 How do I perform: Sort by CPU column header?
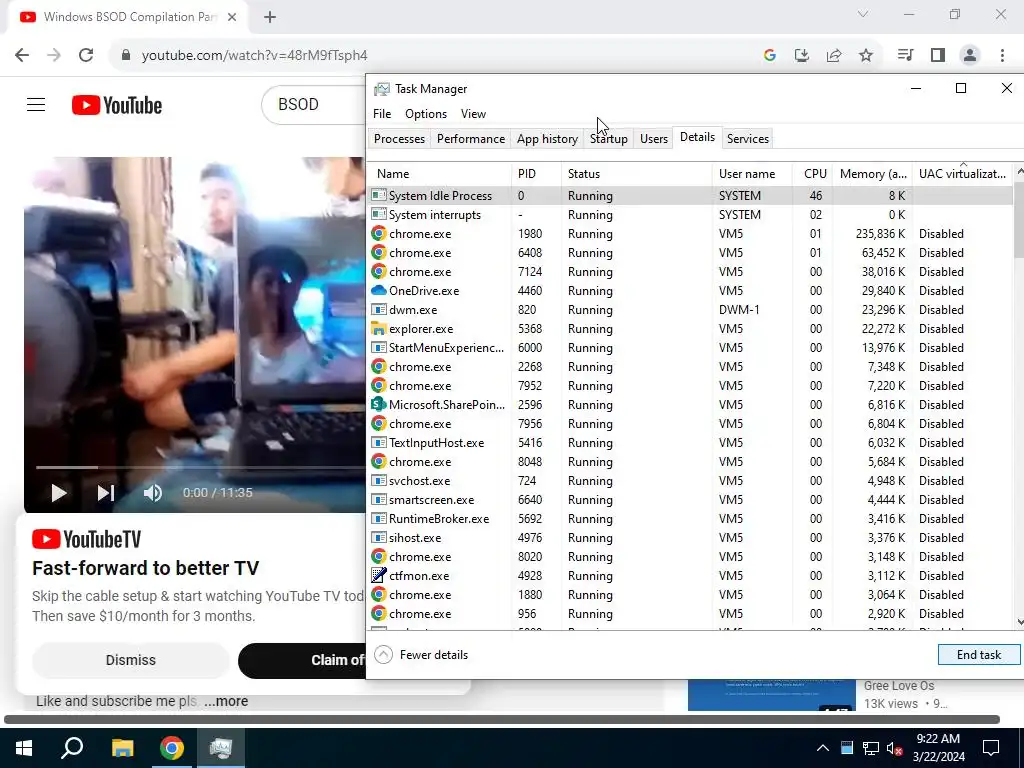812,174
